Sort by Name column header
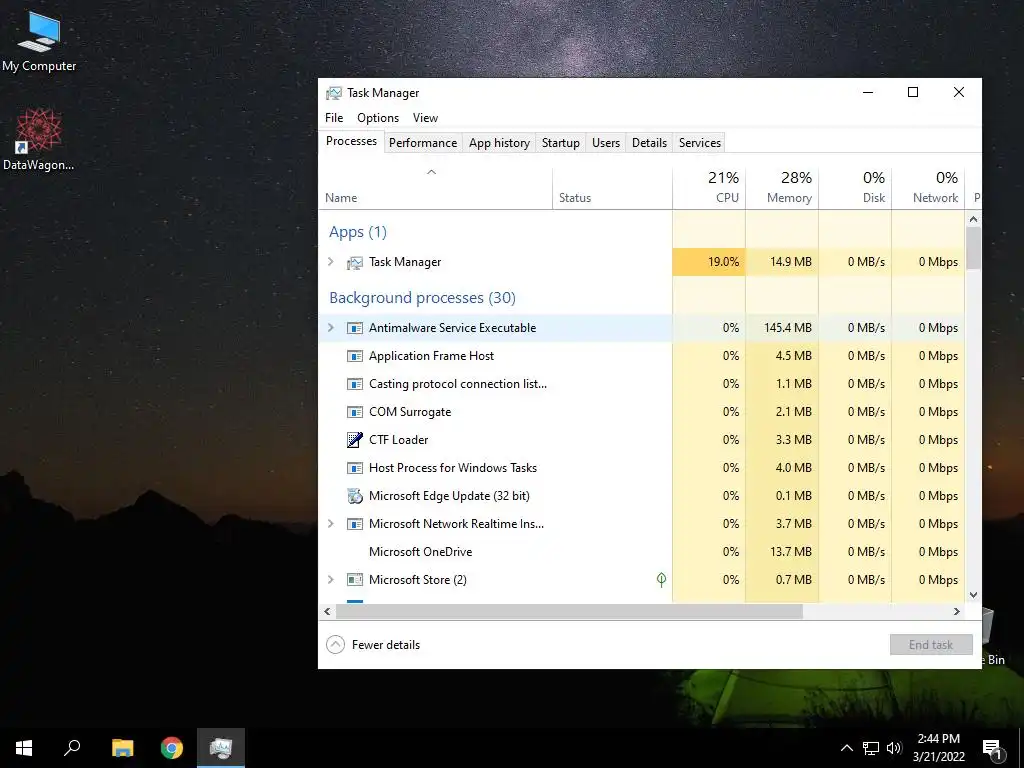1024x768 pixels. click(x=435, y=189)
